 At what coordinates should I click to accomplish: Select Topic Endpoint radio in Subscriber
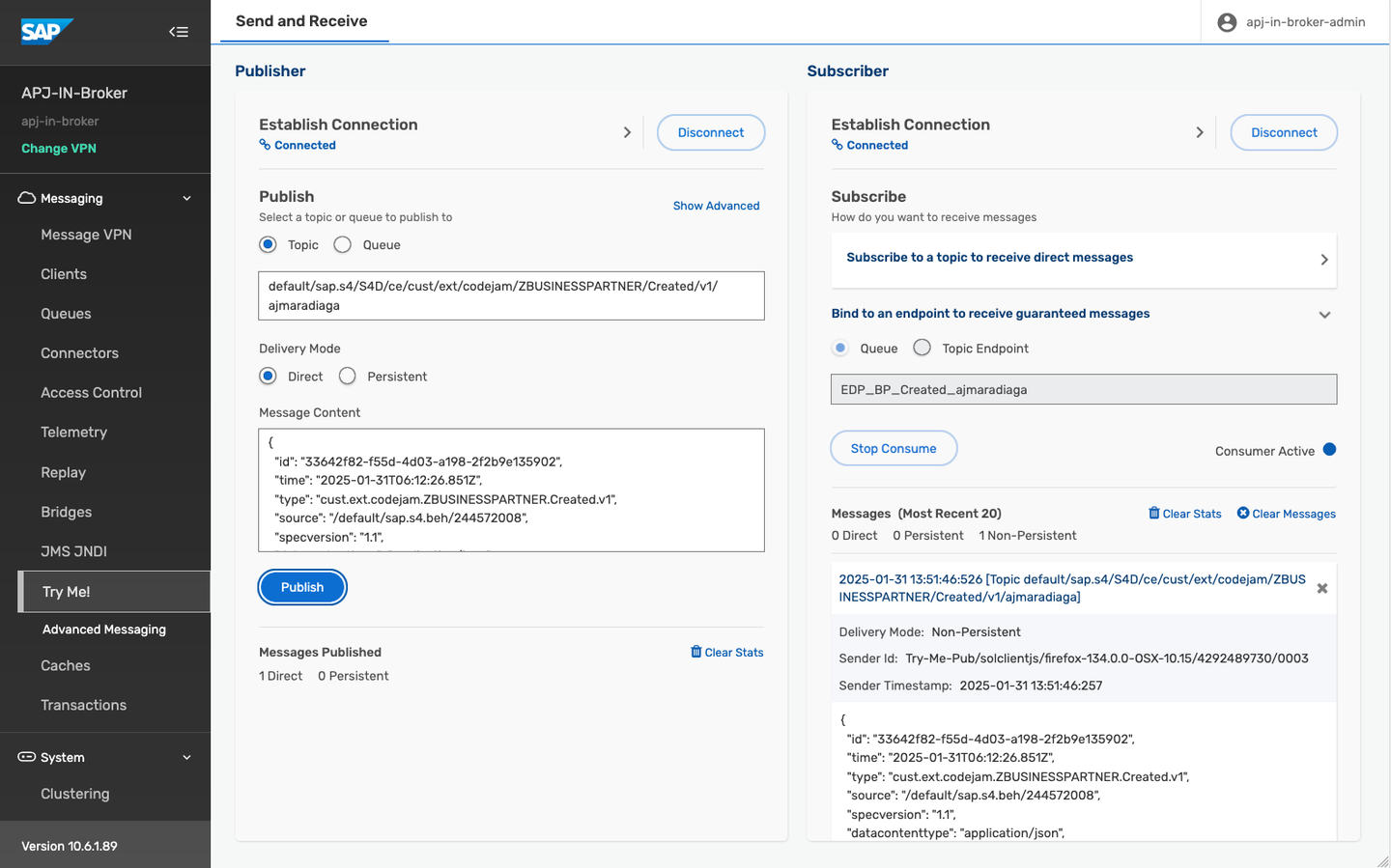pos(923,348)
